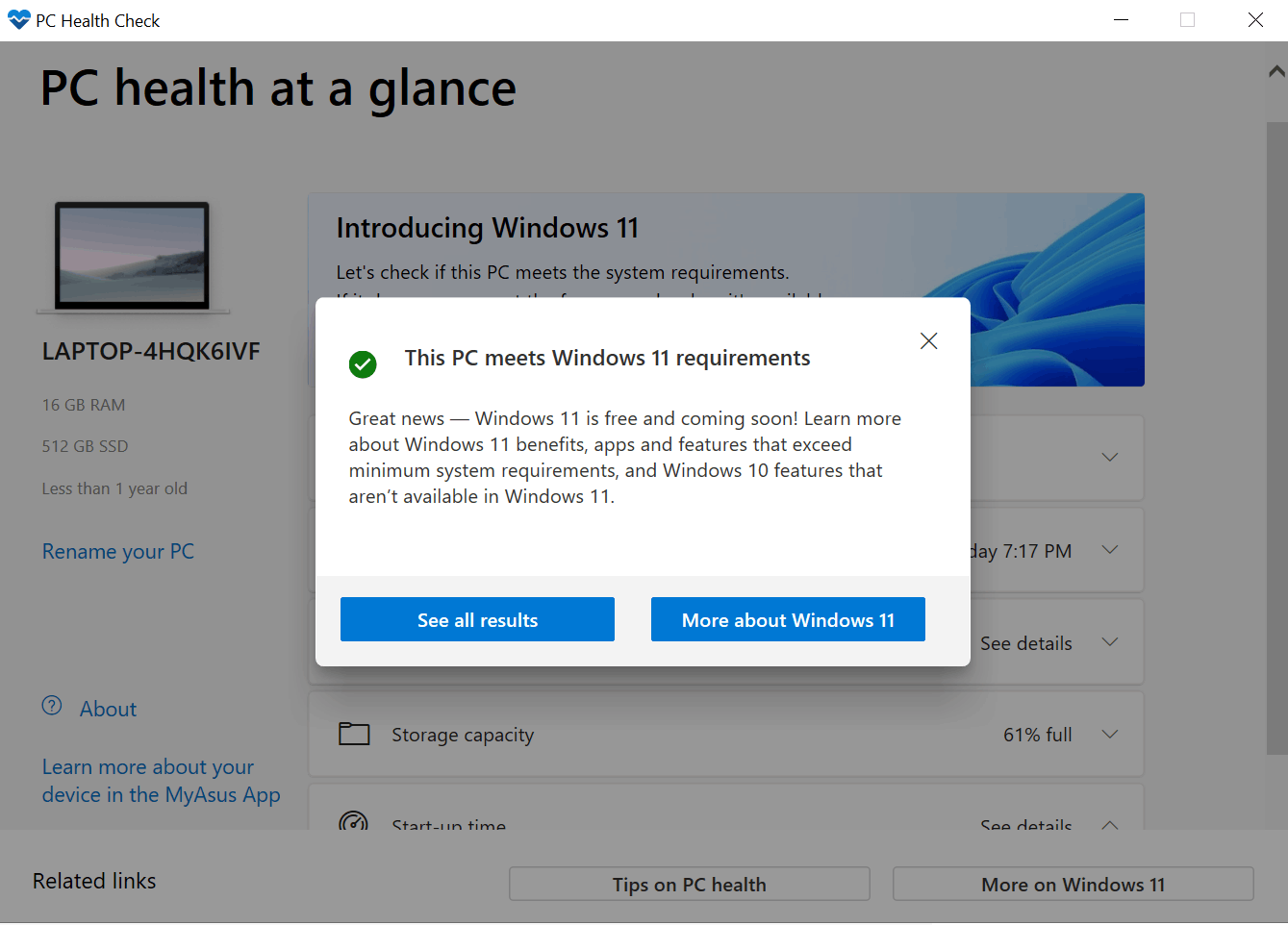
Task: Click Less than 1 year old text
Action: pyautogui.click(x=114, y=488)
